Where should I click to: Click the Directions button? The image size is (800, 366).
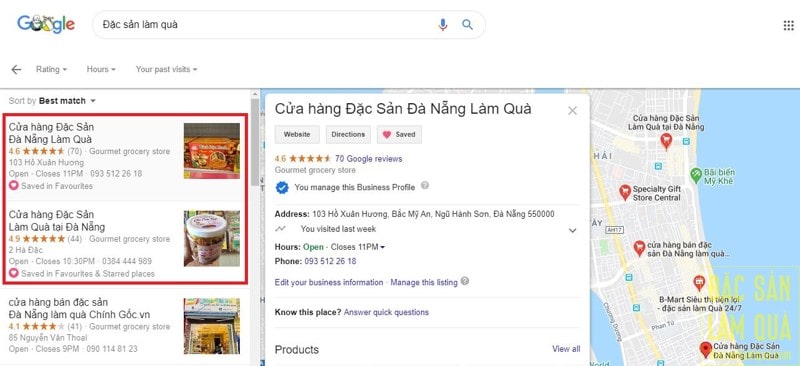click(348, 135)
